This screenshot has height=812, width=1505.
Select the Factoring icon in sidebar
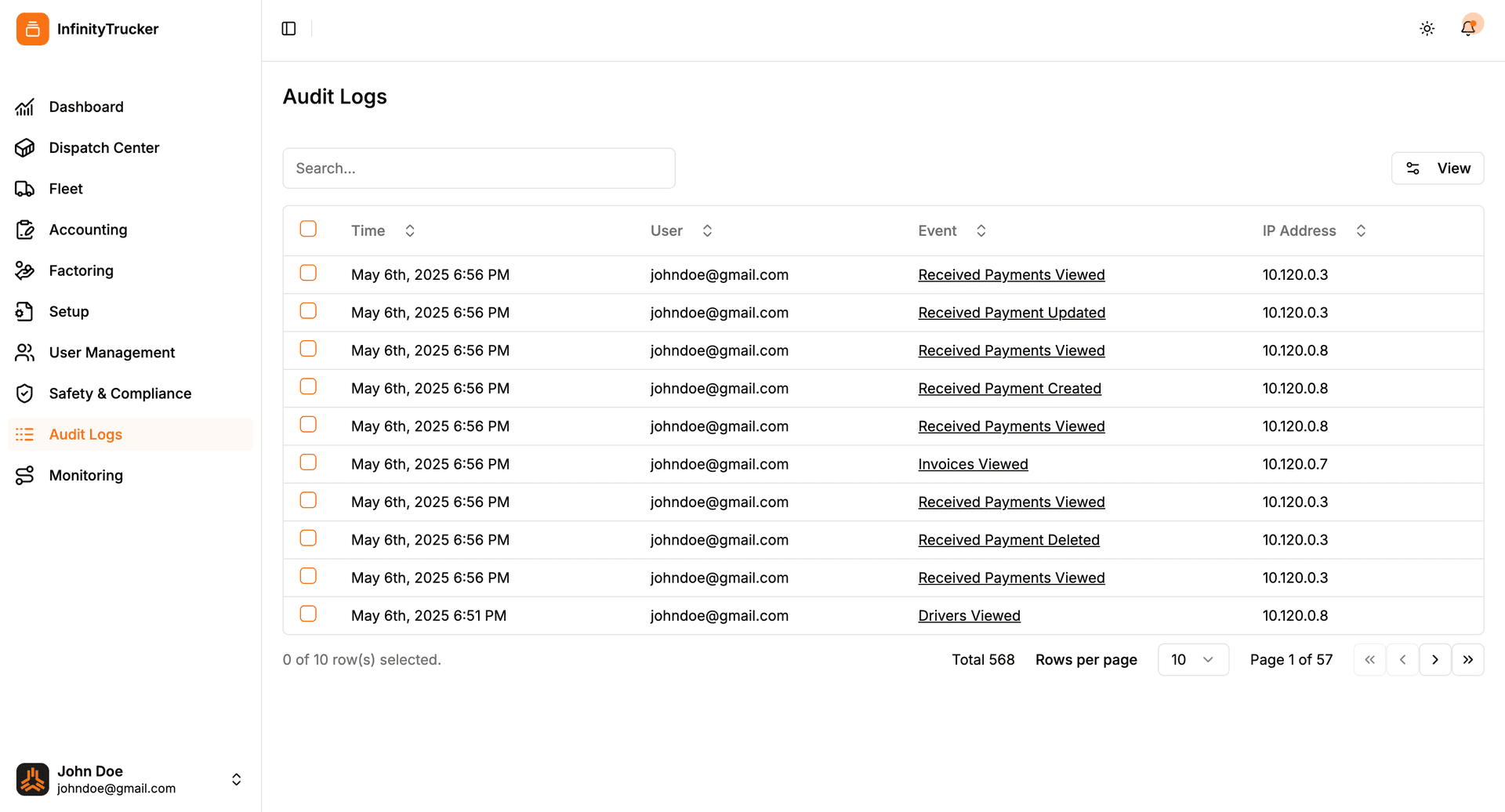click(24, 270)
